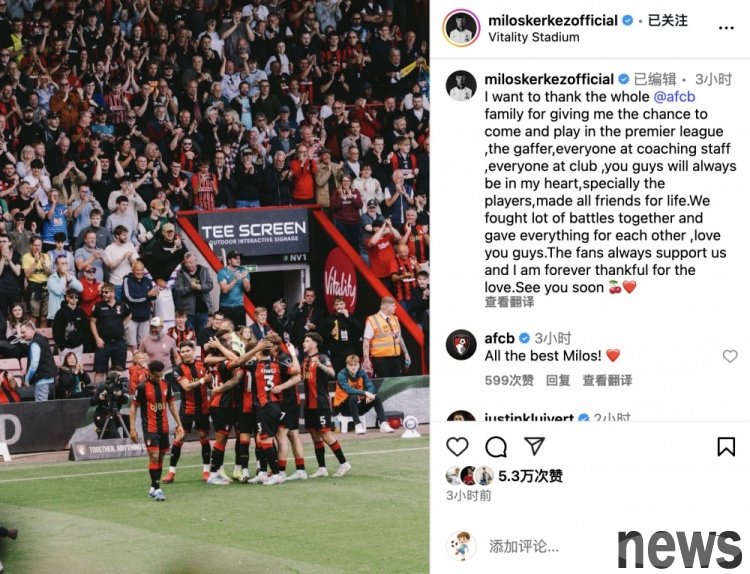Like the afcb comment heart

coord(730,356)
